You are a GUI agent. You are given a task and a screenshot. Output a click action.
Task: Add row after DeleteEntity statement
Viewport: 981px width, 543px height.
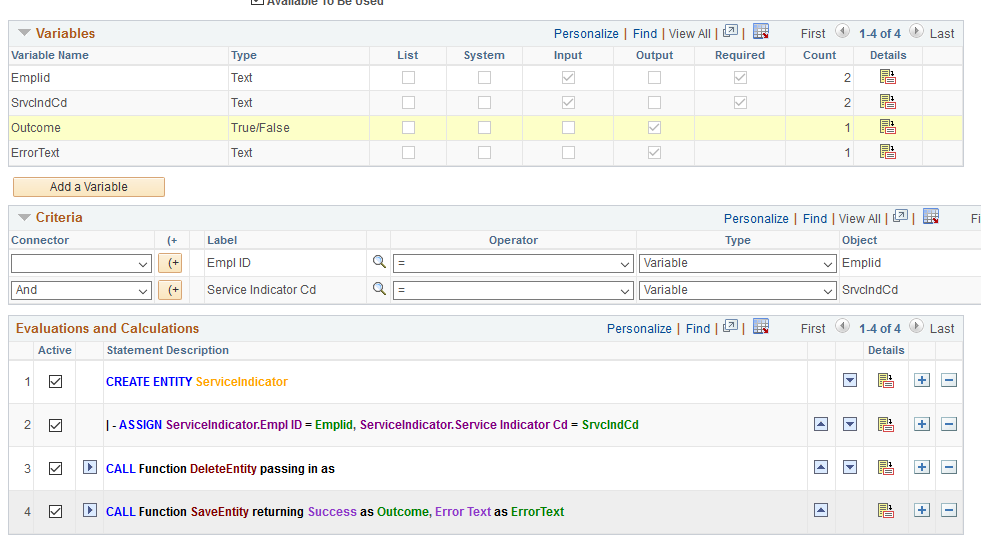[922, 467]
